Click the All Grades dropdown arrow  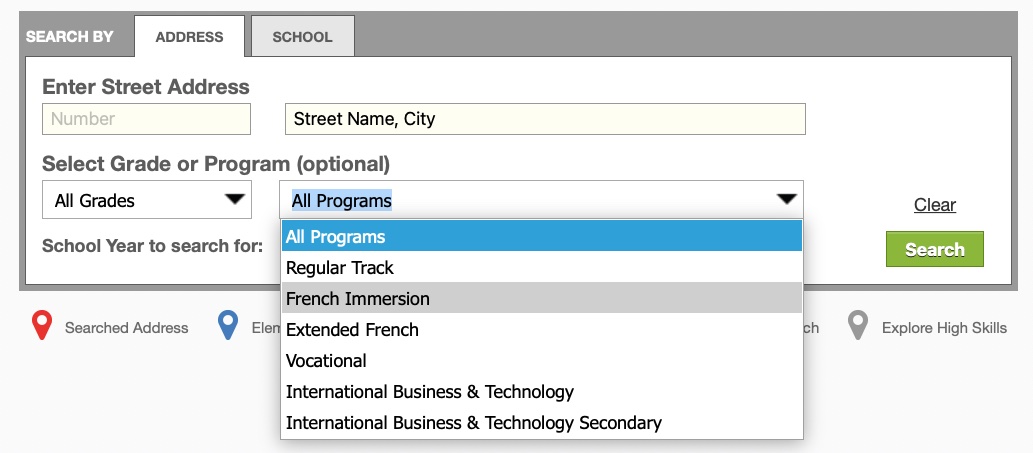pos(235,199)
